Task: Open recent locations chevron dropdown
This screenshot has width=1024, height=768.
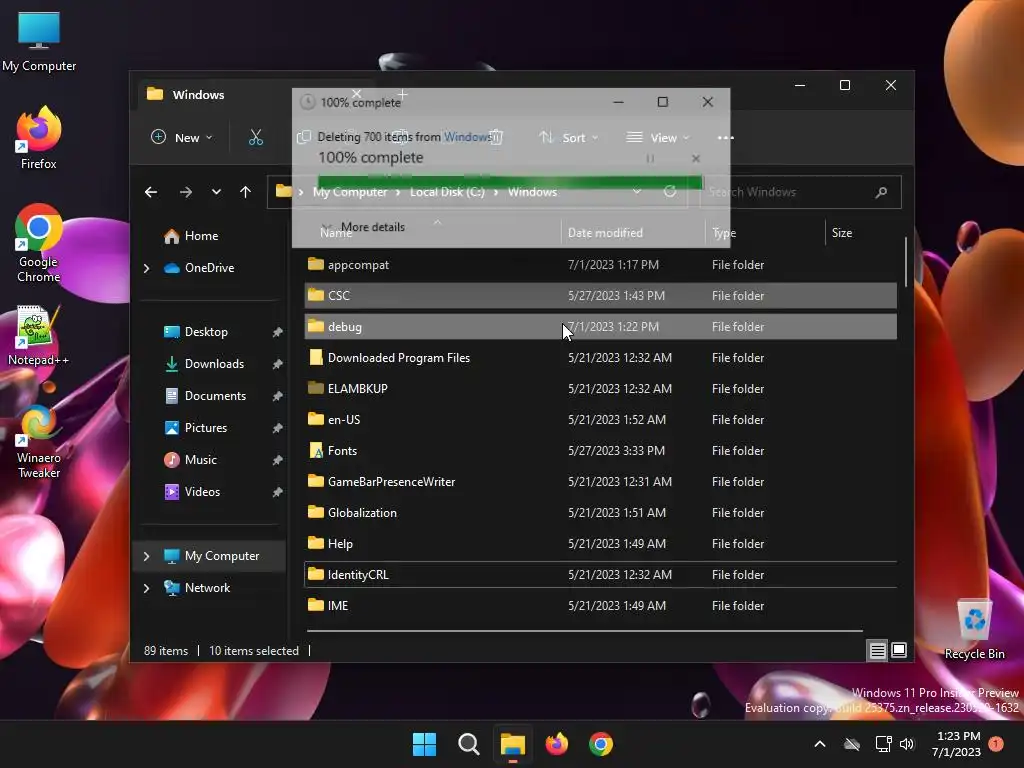Action: 216,192
